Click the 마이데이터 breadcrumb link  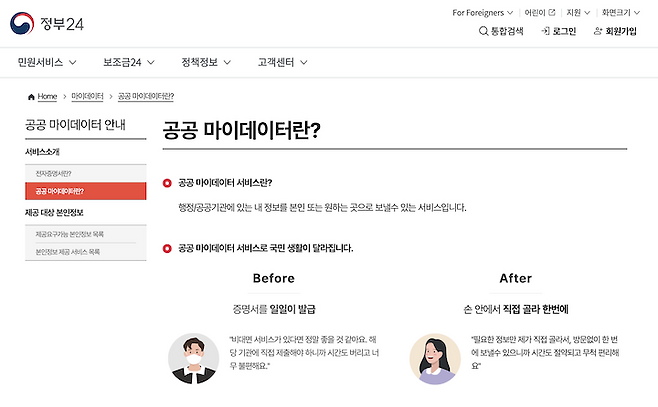tap(87, 97)
